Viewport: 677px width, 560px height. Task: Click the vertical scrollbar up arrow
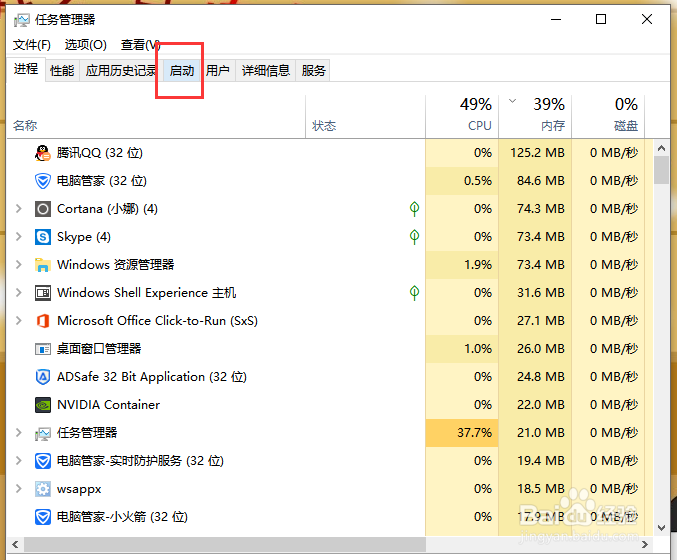[661, 148]
